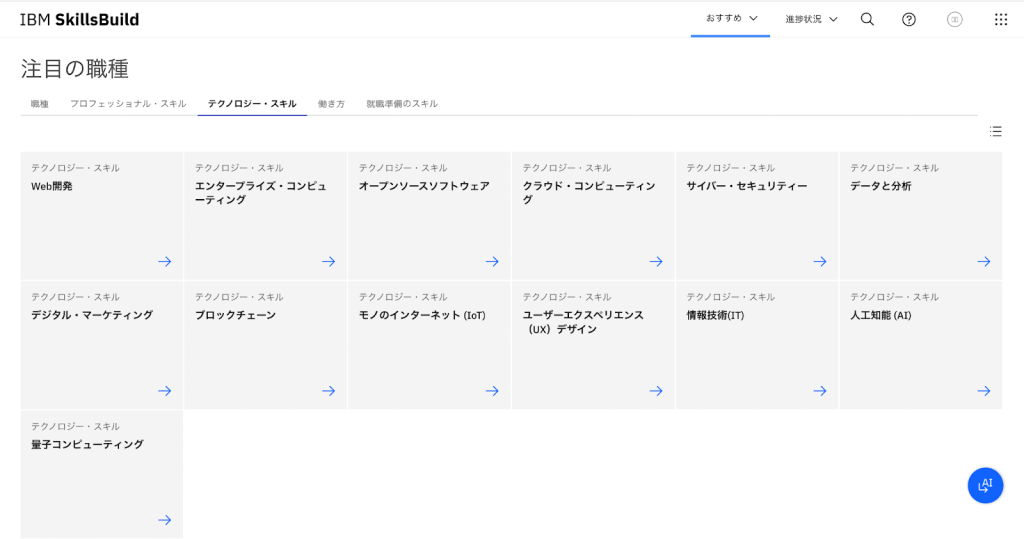Click the arrow on the Web開発 card
Viewport: 1024px width, 539px height.
pyautogui.click(x=165, y=261)
